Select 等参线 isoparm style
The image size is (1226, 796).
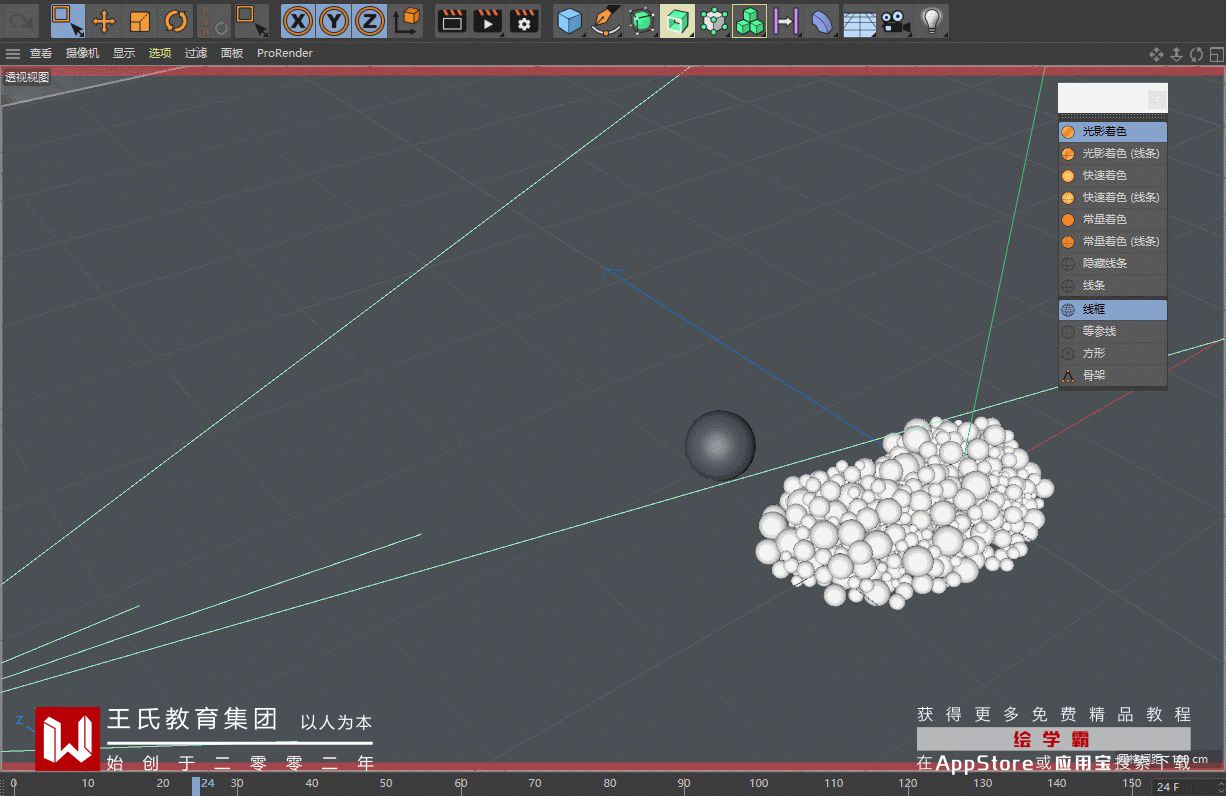tap(1113, 331)
